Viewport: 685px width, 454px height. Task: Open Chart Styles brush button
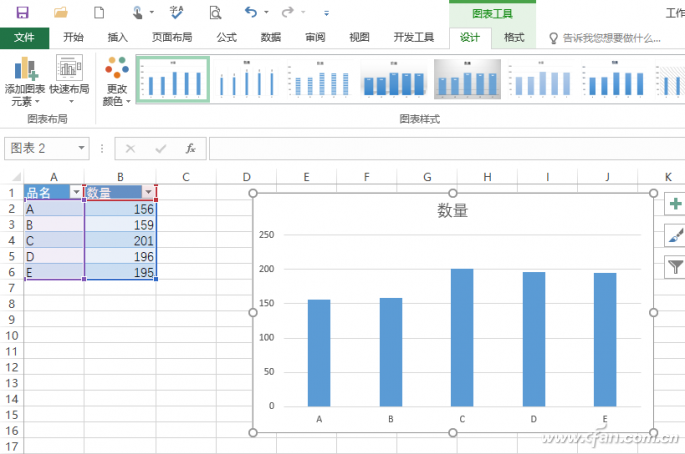[675, 236]
